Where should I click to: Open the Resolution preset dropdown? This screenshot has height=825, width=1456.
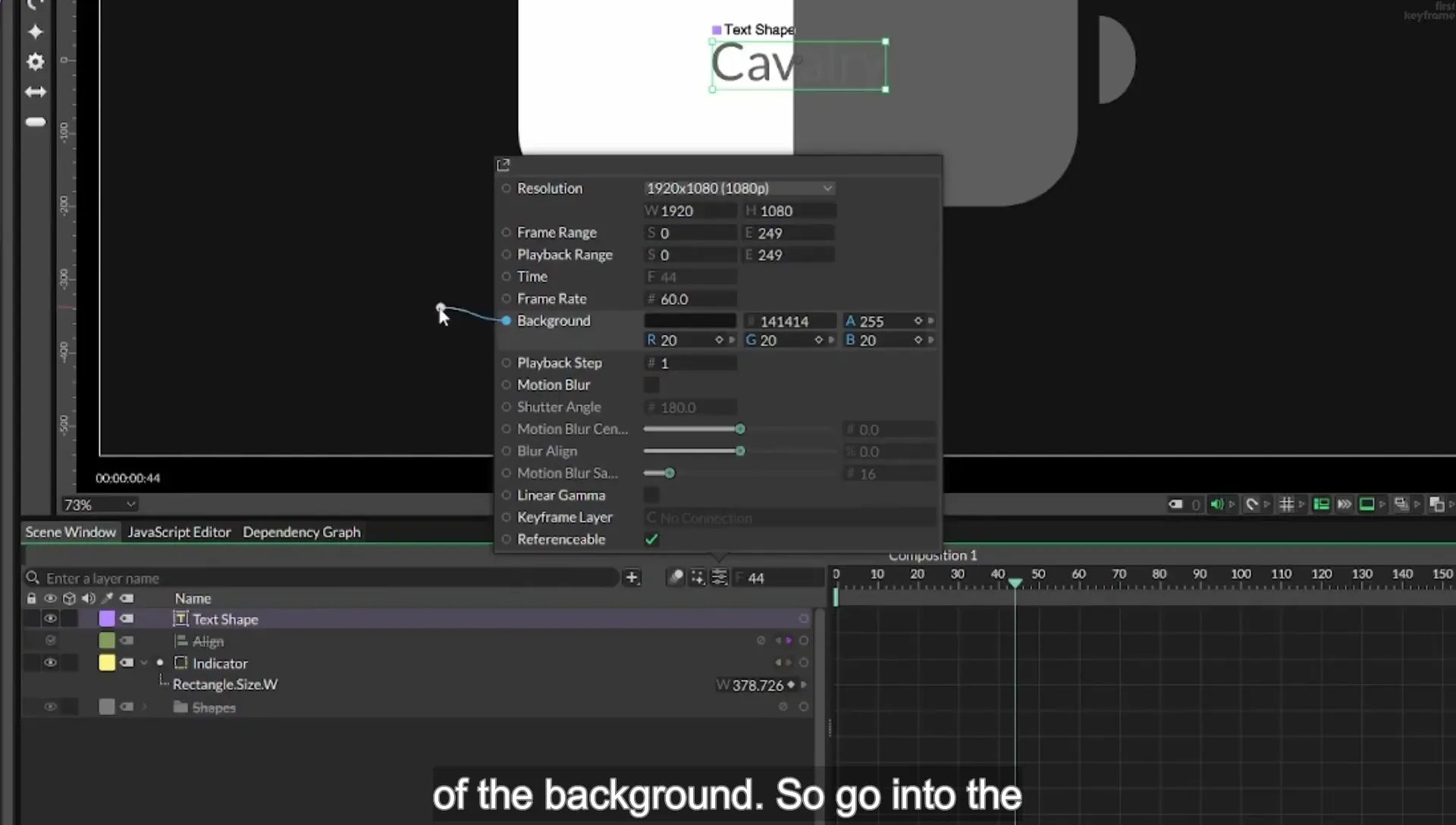click(739, 188)
